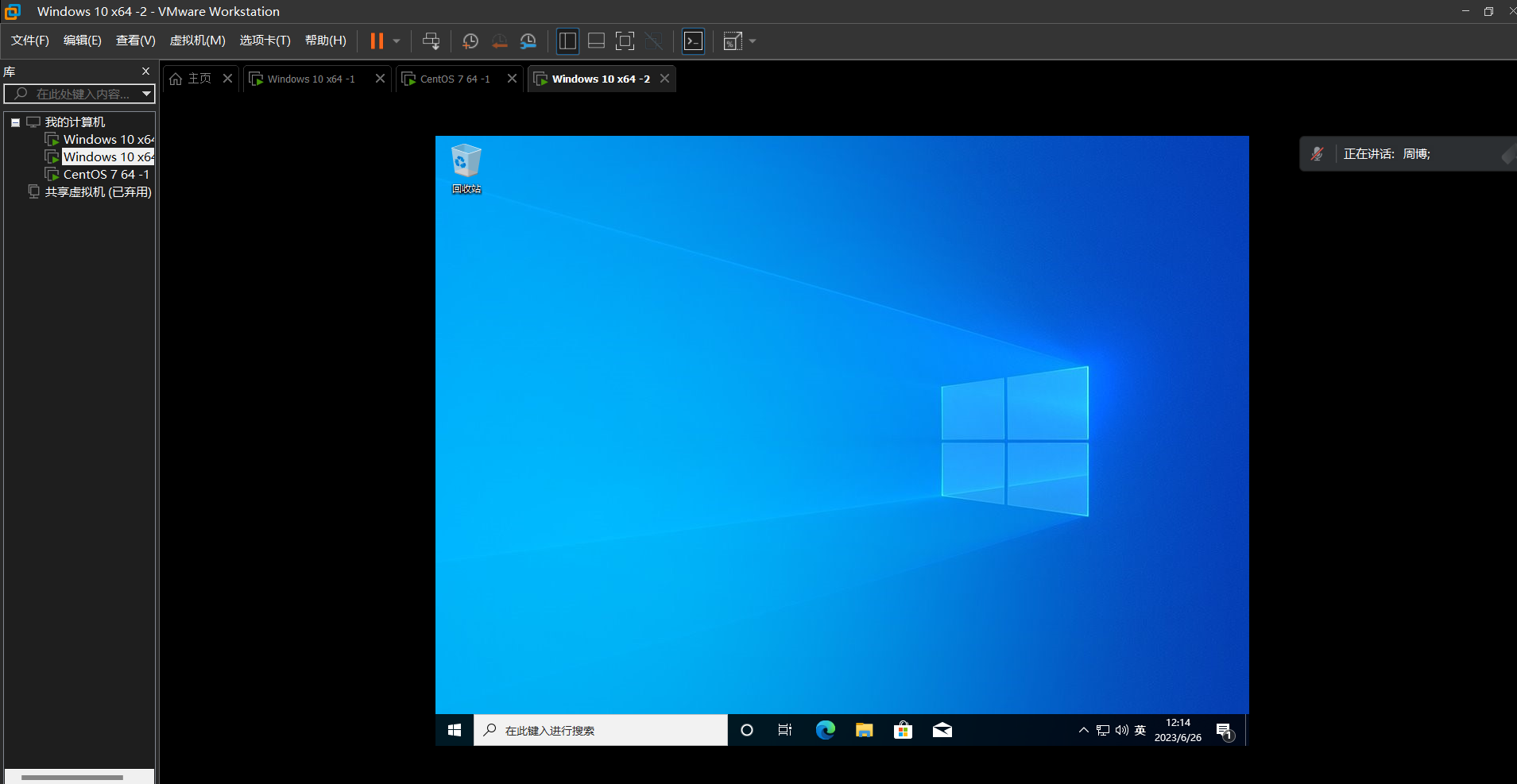Screen dimensions: 1517x784
Task: Open Task View on the guest taskbar
Action: (x=785, y=730)
